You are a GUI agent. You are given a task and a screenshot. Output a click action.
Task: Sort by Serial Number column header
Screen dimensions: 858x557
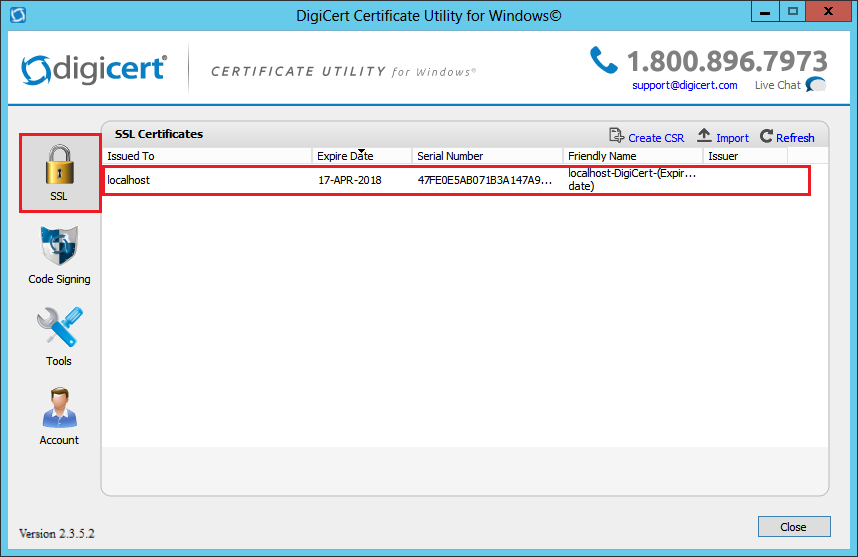click(487, 156)
